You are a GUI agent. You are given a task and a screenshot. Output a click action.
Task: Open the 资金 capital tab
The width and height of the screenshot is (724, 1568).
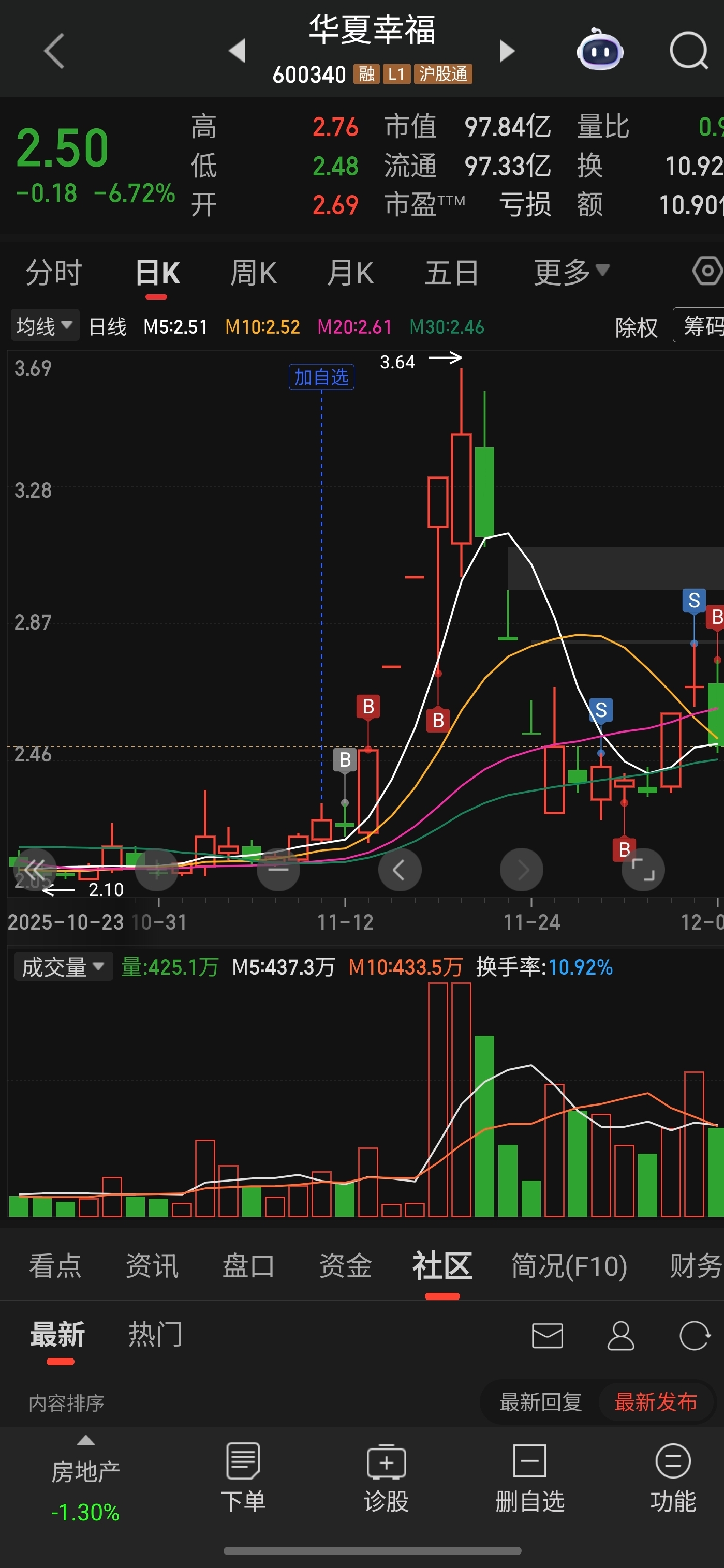[345, 1265]
